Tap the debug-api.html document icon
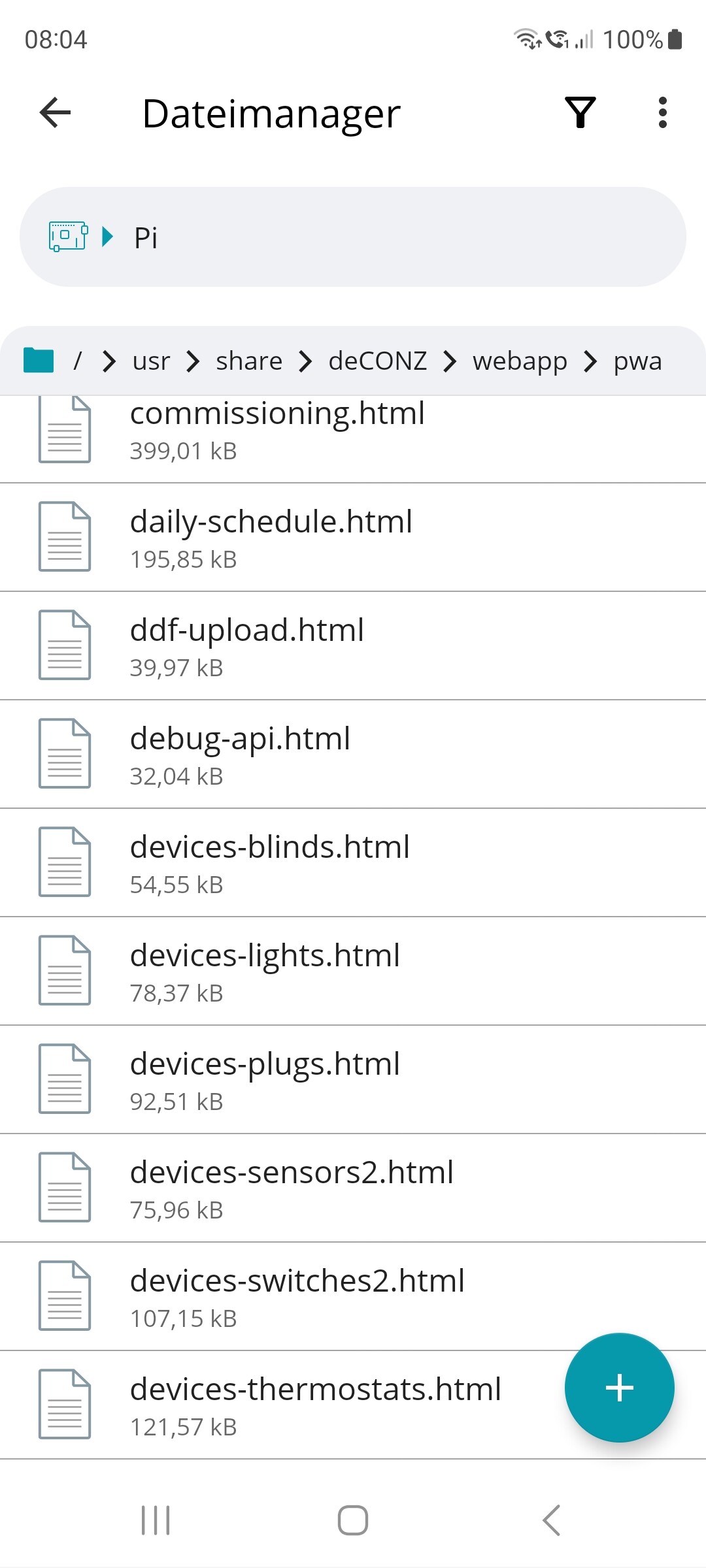 click(65, 753)
